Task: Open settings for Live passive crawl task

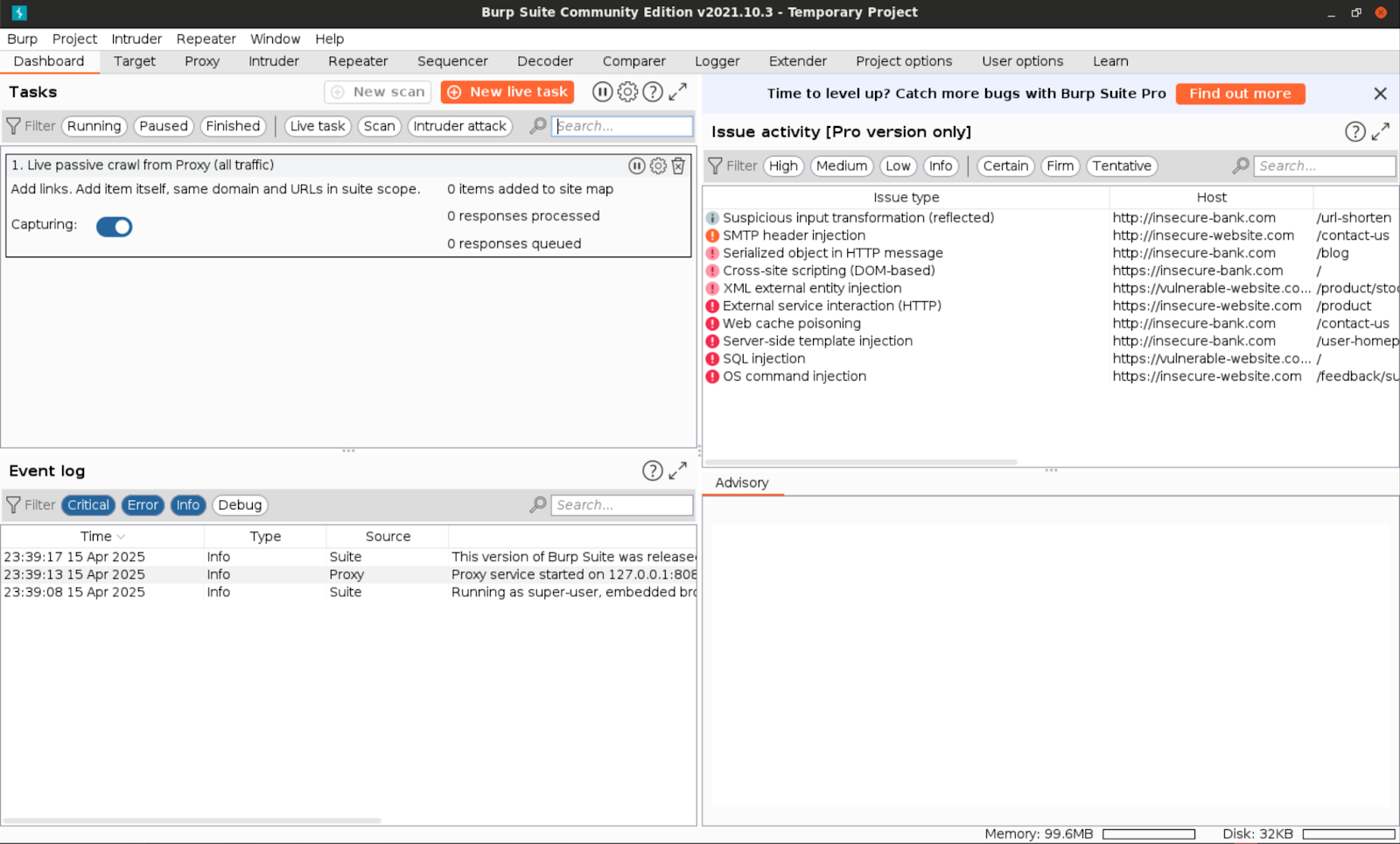Action: click(x=658, y=165)
